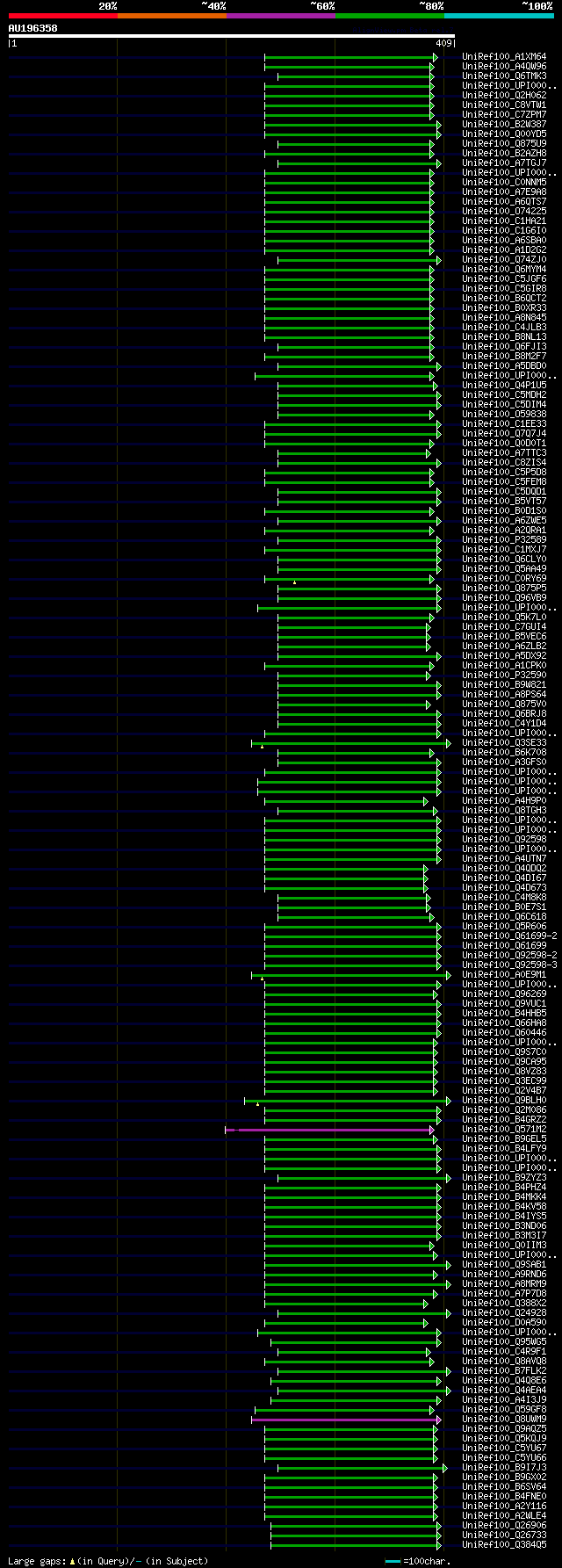Select hit label UniRef100_B4IYS5
562x1568 pixels.
(x=504, y=1217)
